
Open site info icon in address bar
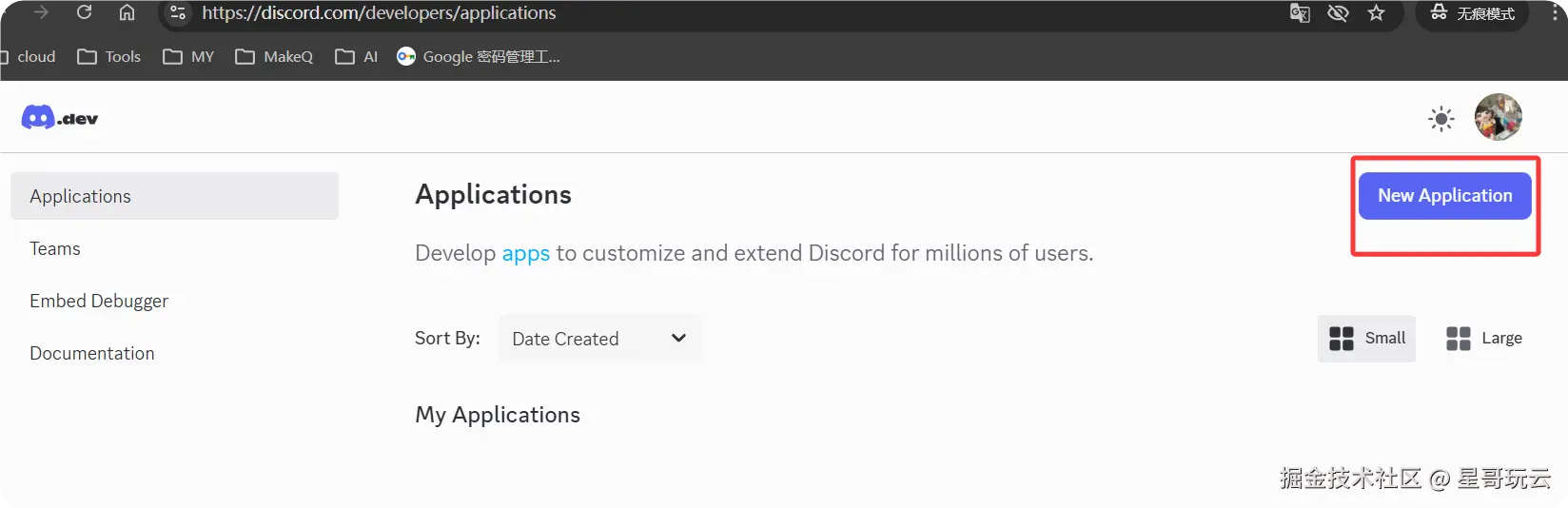178,13
